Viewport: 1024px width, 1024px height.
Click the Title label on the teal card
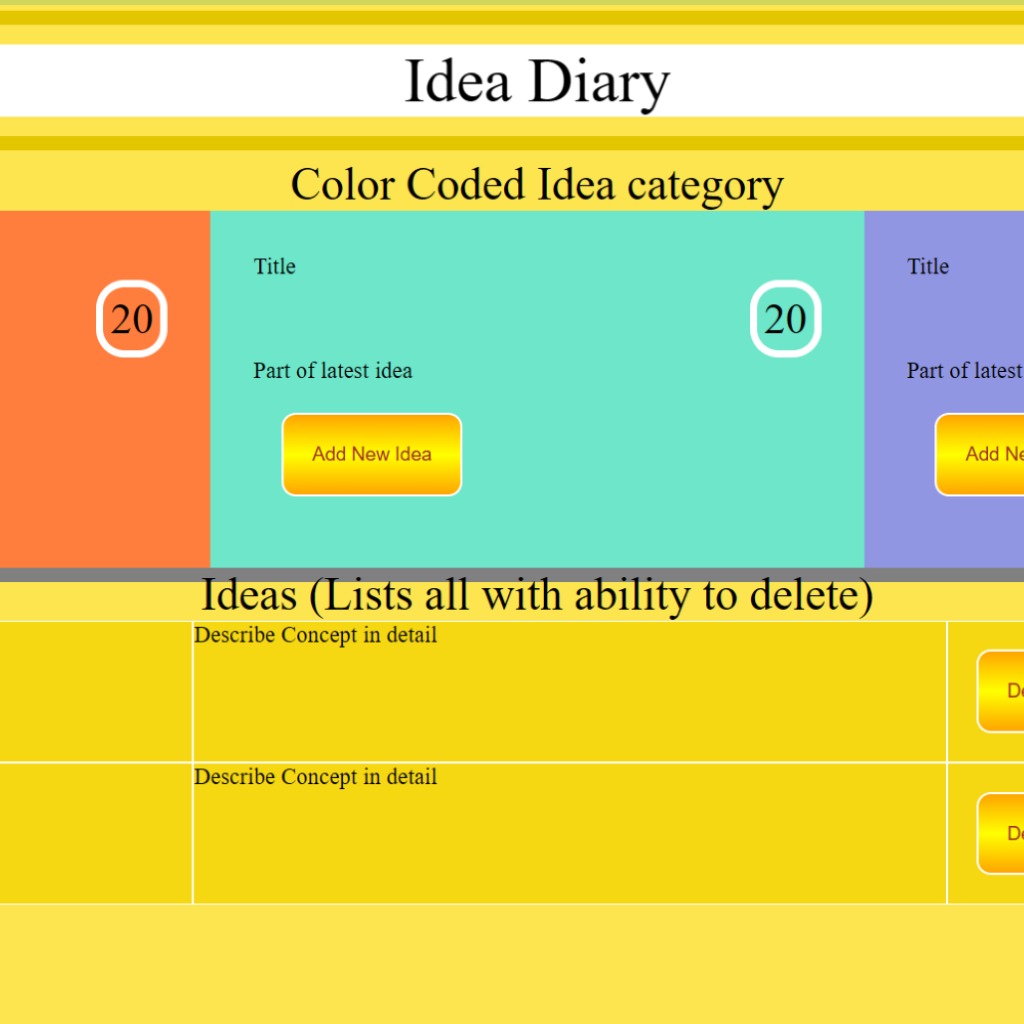274,266
